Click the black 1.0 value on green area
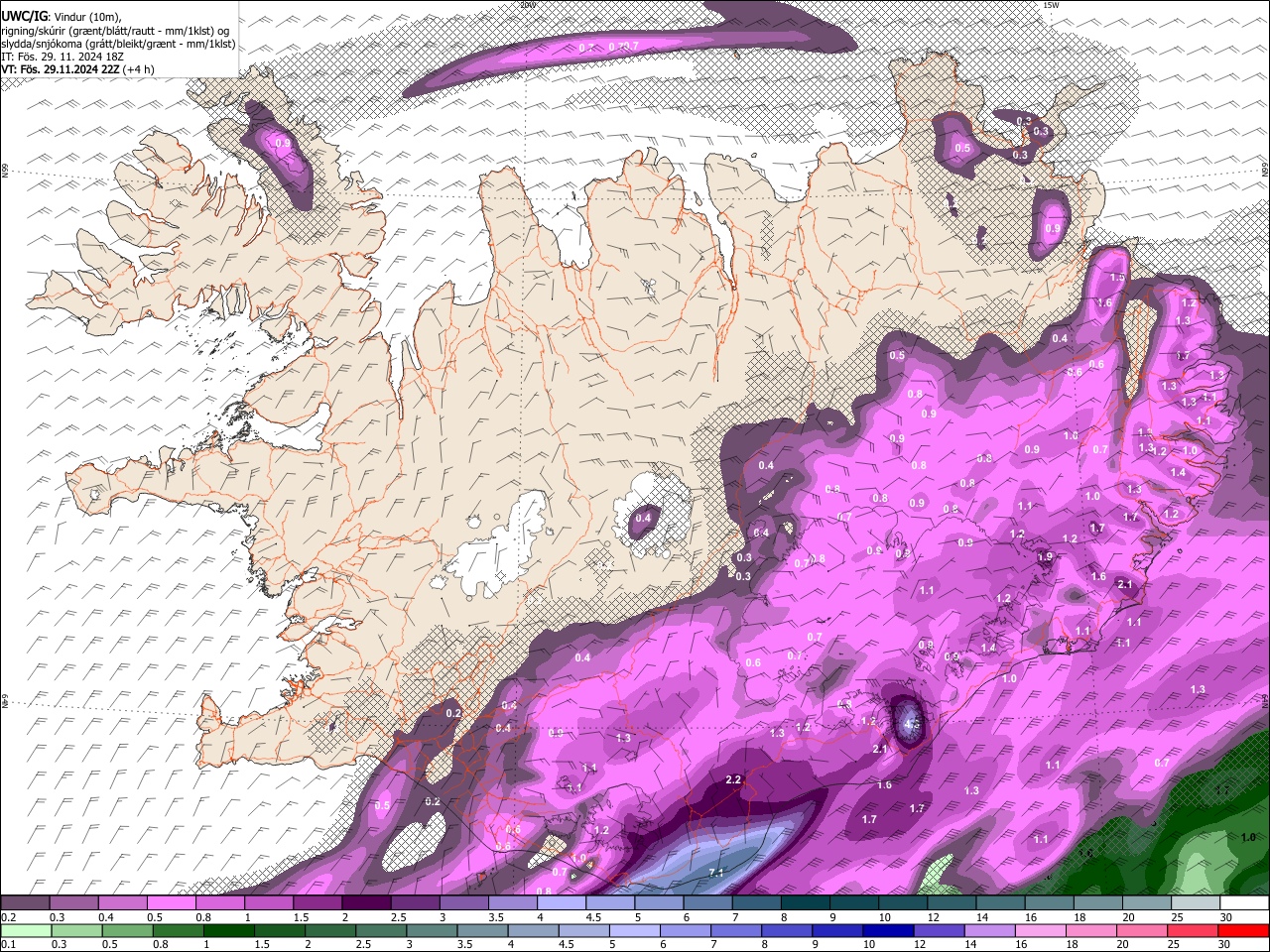 pos(1248,837)
